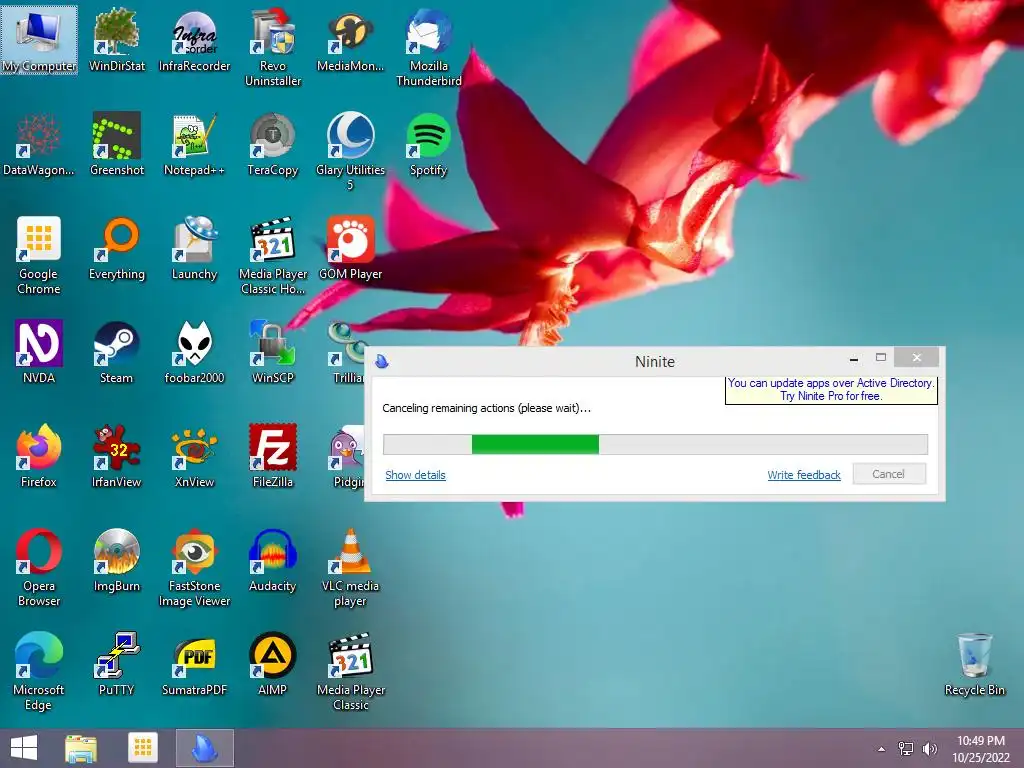1024x768 pixels.
Task: Click the yellow grid taskbar icon
Action: [x=142, y=748]
